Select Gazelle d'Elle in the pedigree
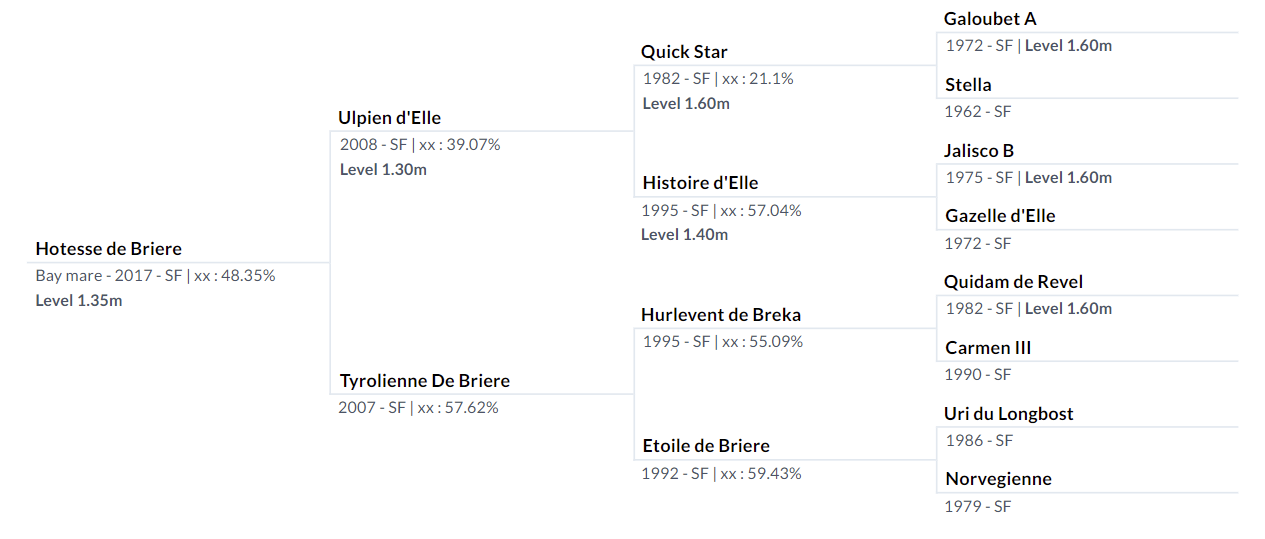1265x539 pixels. [1000, 216]
